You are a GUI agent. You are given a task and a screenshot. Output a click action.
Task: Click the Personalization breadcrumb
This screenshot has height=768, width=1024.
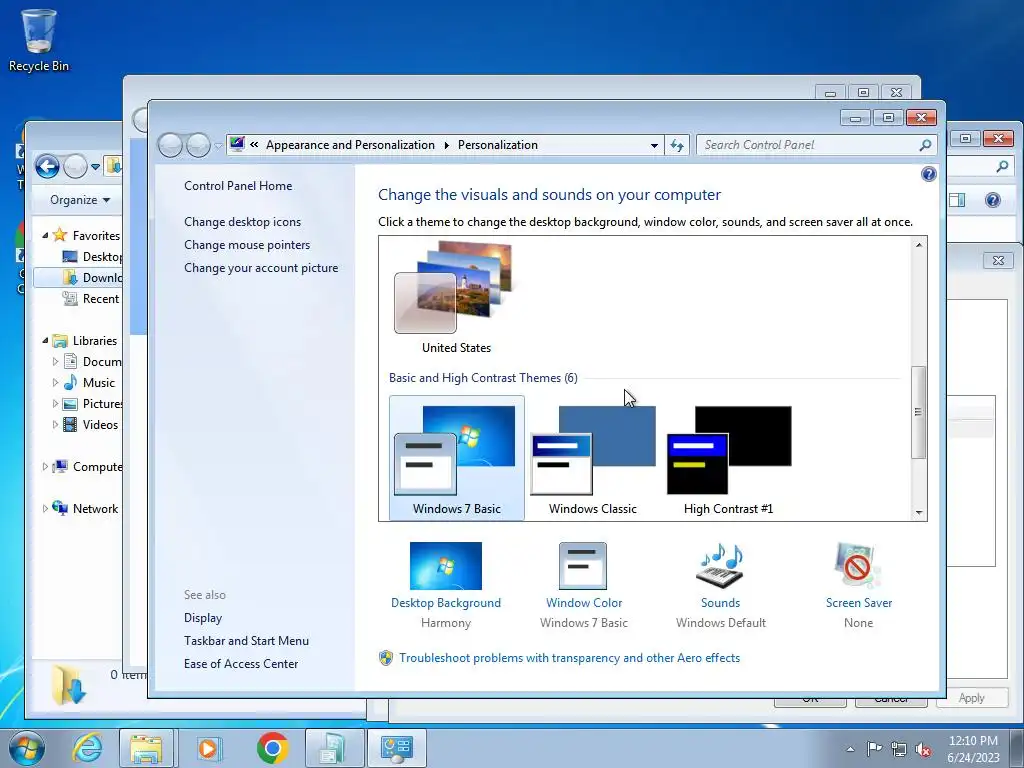[x=498, y=145]
